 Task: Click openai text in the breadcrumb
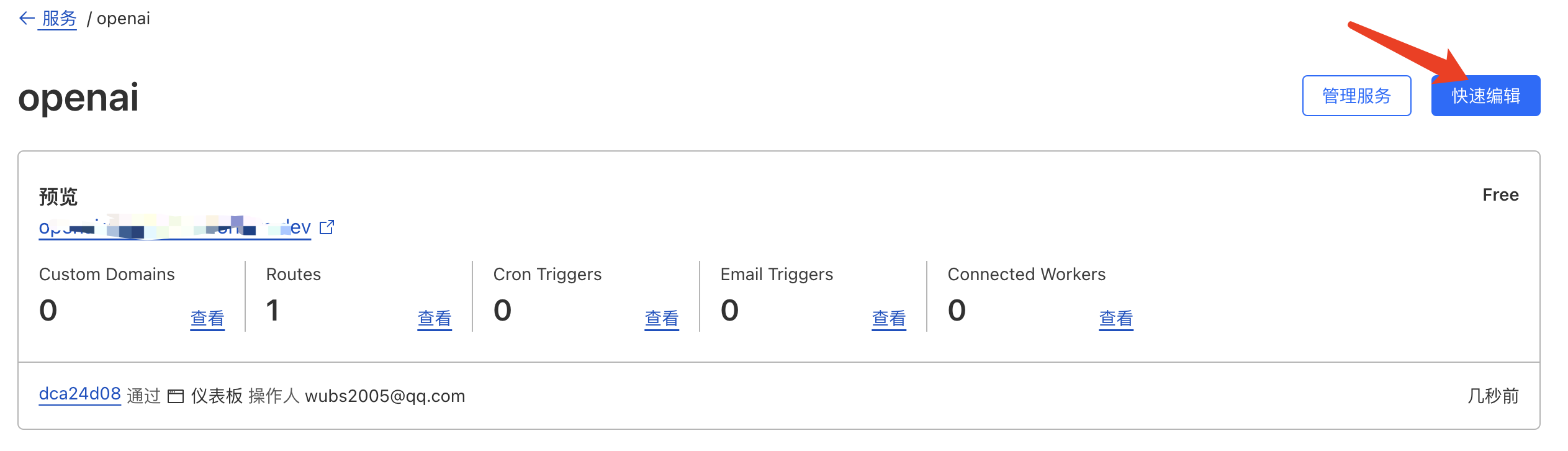pos(123,19)
